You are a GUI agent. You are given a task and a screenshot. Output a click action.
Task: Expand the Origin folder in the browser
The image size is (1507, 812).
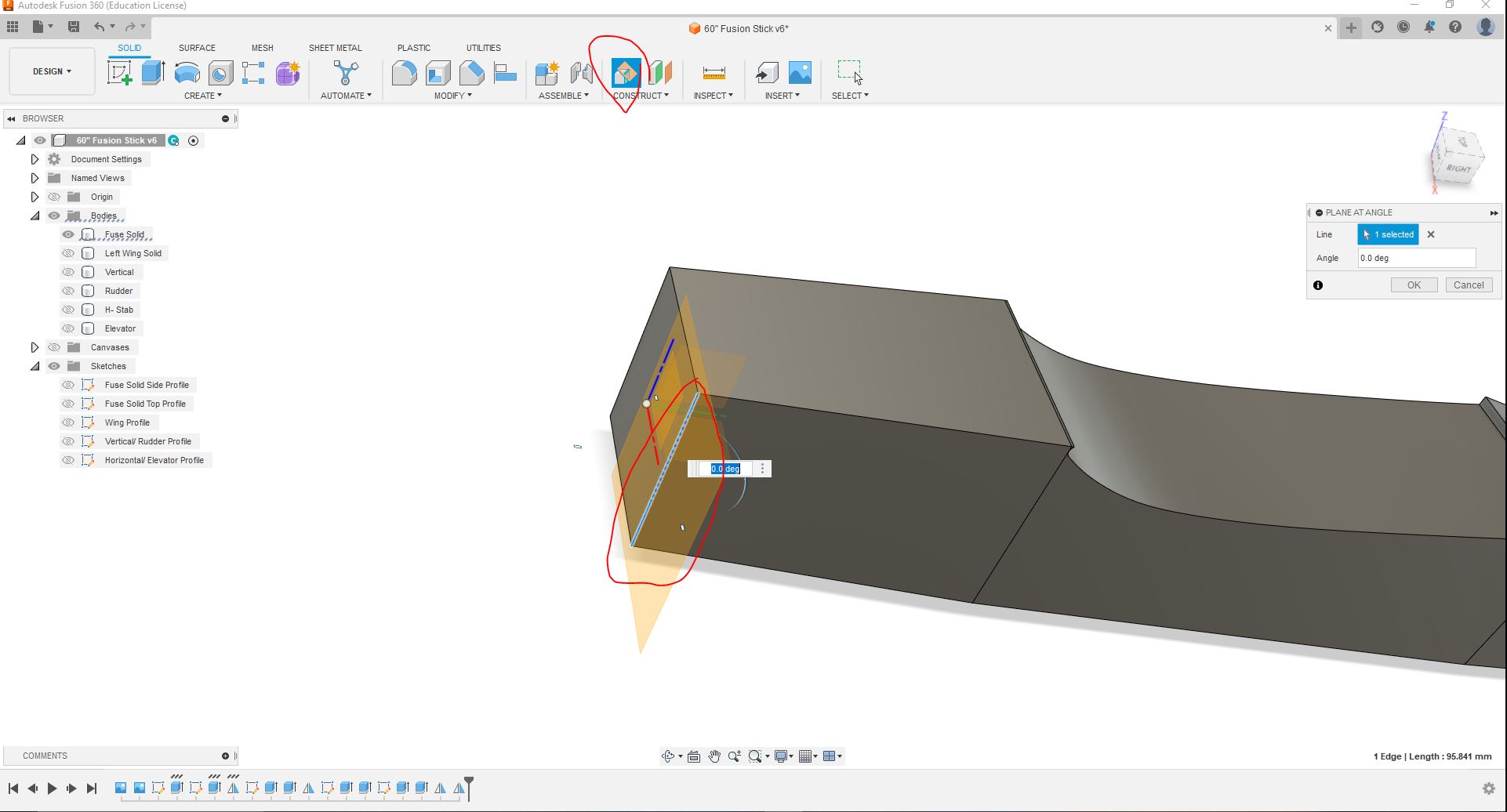(34, 197)
